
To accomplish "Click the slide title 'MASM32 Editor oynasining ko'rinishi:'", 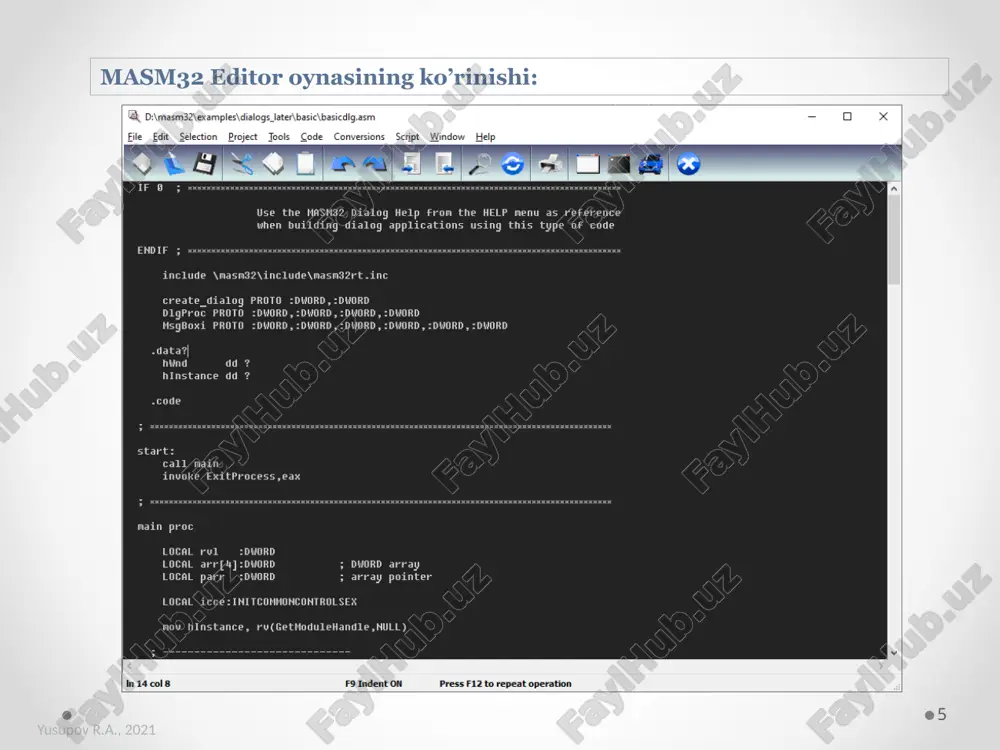I will click(x=319, y=77).
